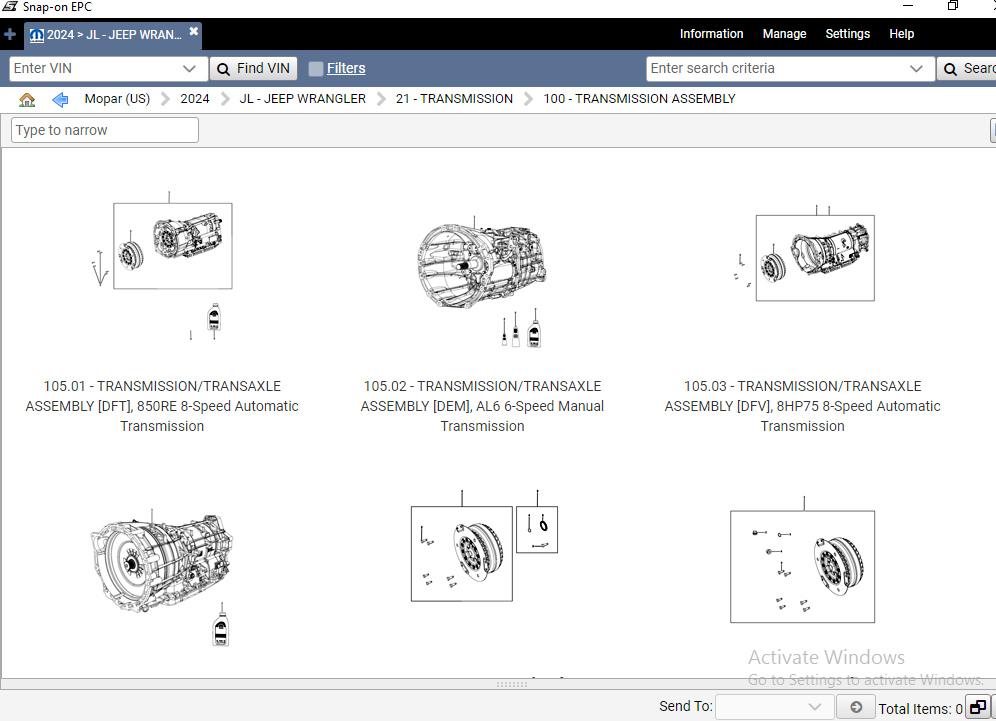Click the Type to narrow input field
Image resolution: width=996 pixels, height=721 pixels.
click(x=104, y=129)
